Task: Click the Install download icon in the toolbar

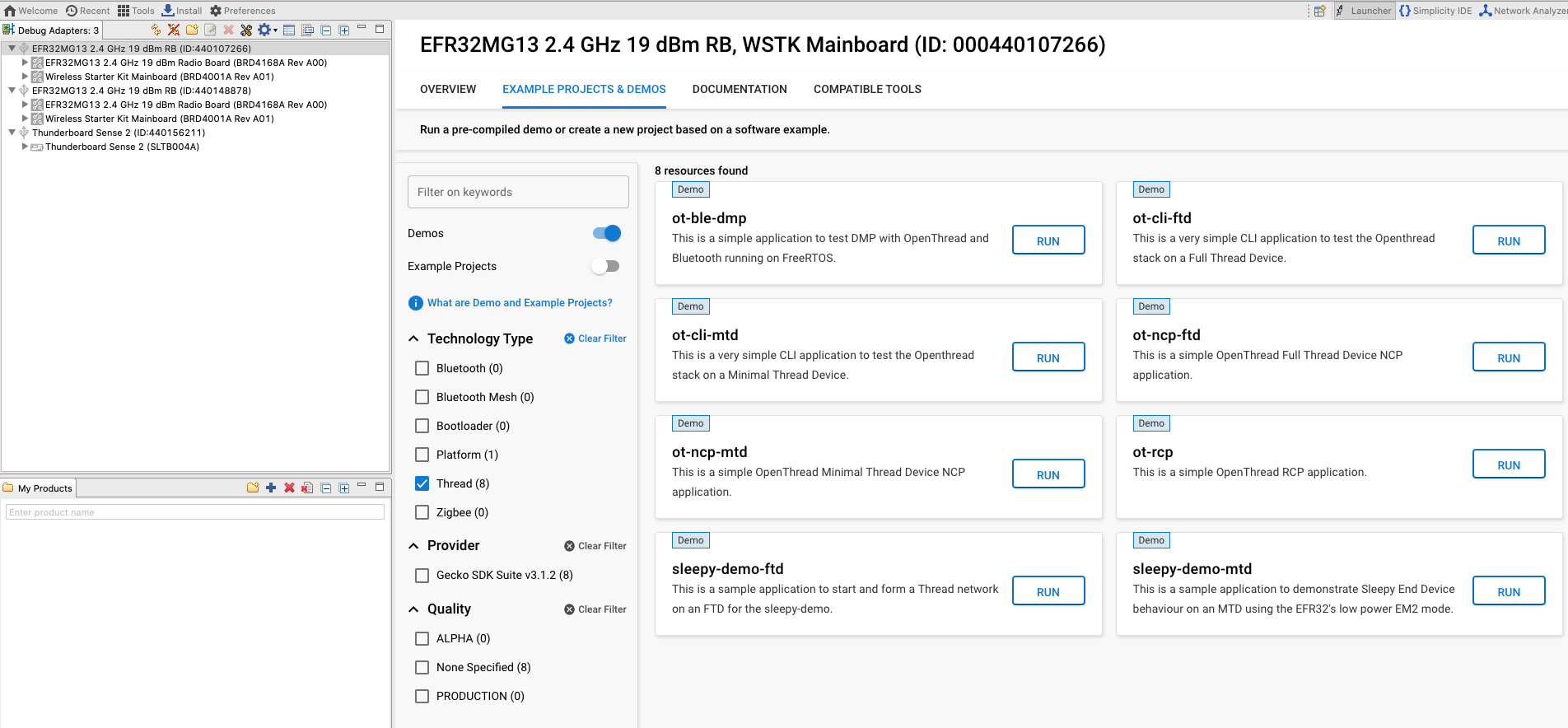Action: click(x=168, y=11)
